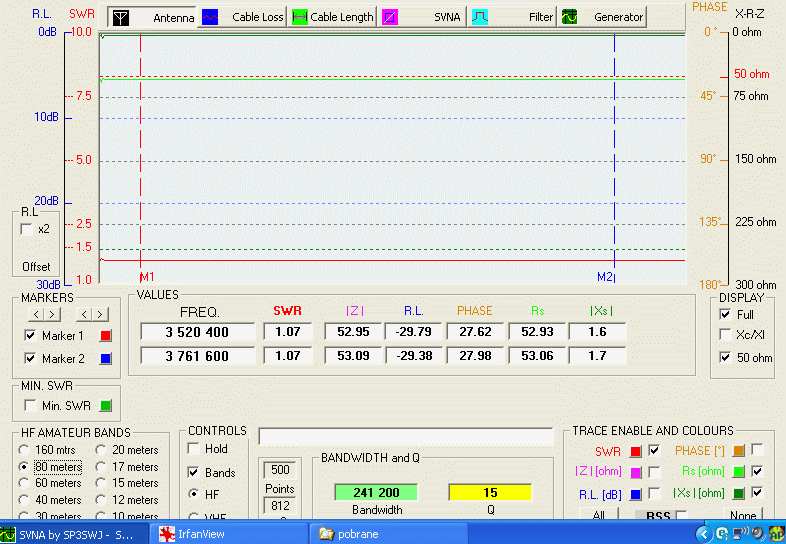This screenshot has height=544, width=786.
Task: Enable the Hold checkbox in Controls
Action: pos(194,449)
